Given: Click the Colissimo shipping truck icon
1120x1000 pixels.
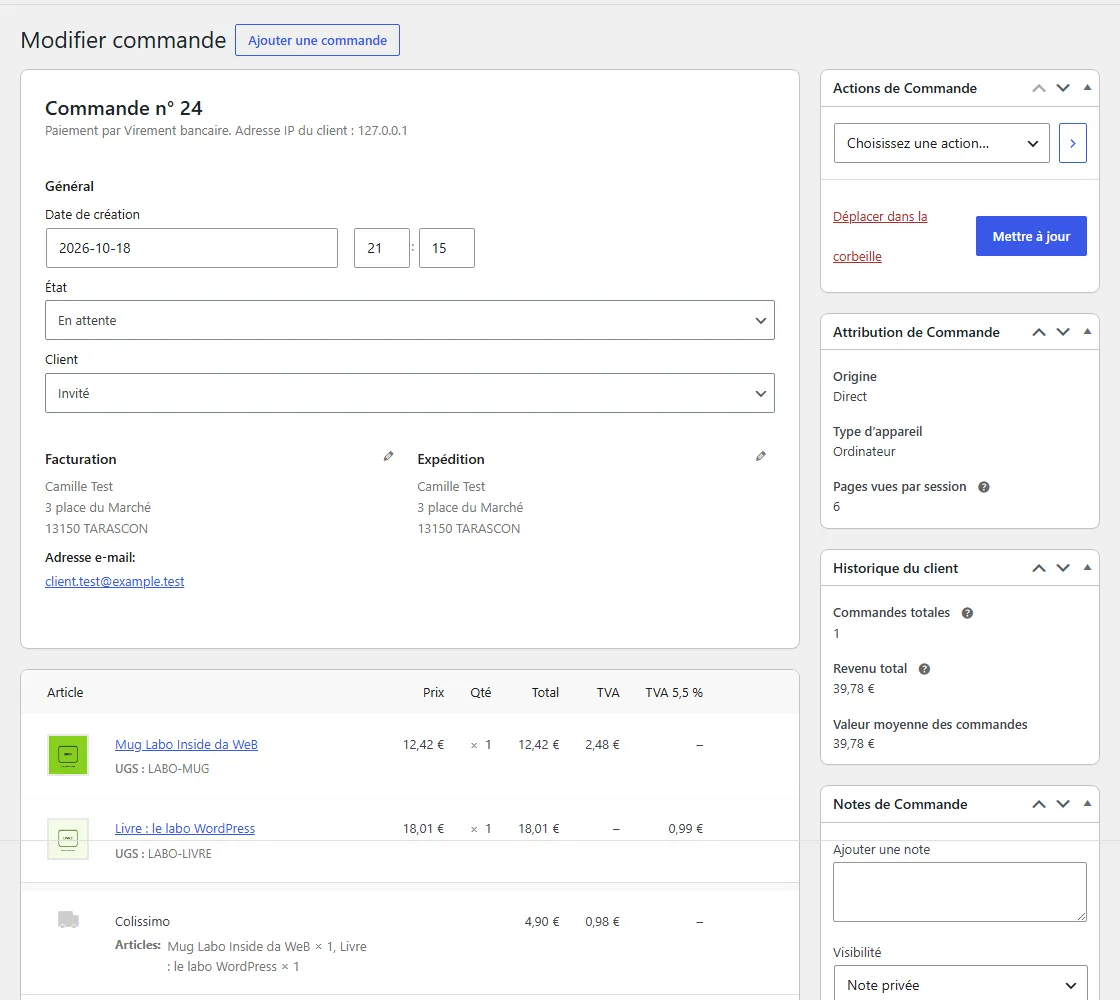Looking at the screenshot, I should pos(68,919).
